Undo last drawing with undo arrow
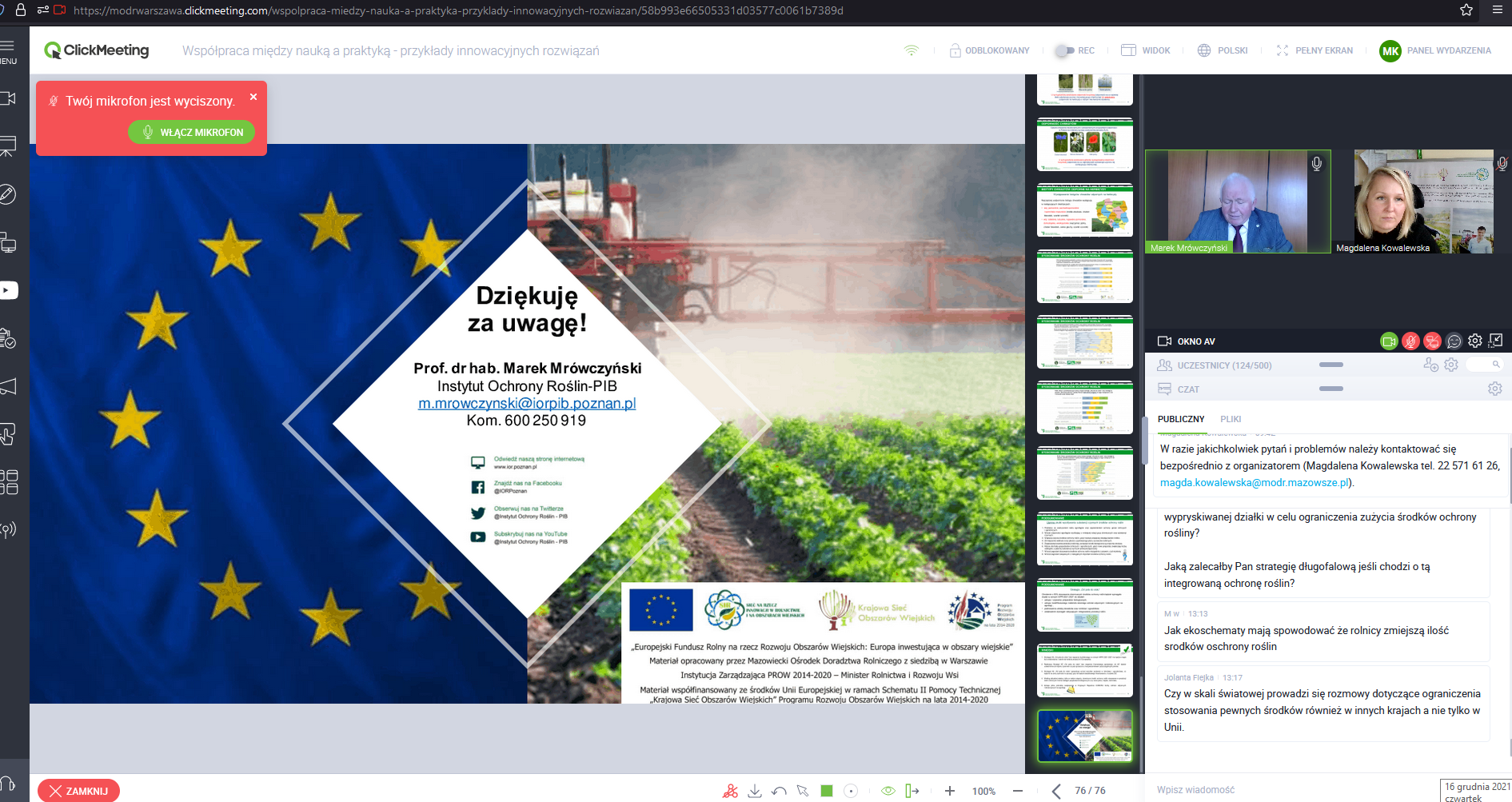The height and width of the screenshot is (802, 1512). coord(779,791)
